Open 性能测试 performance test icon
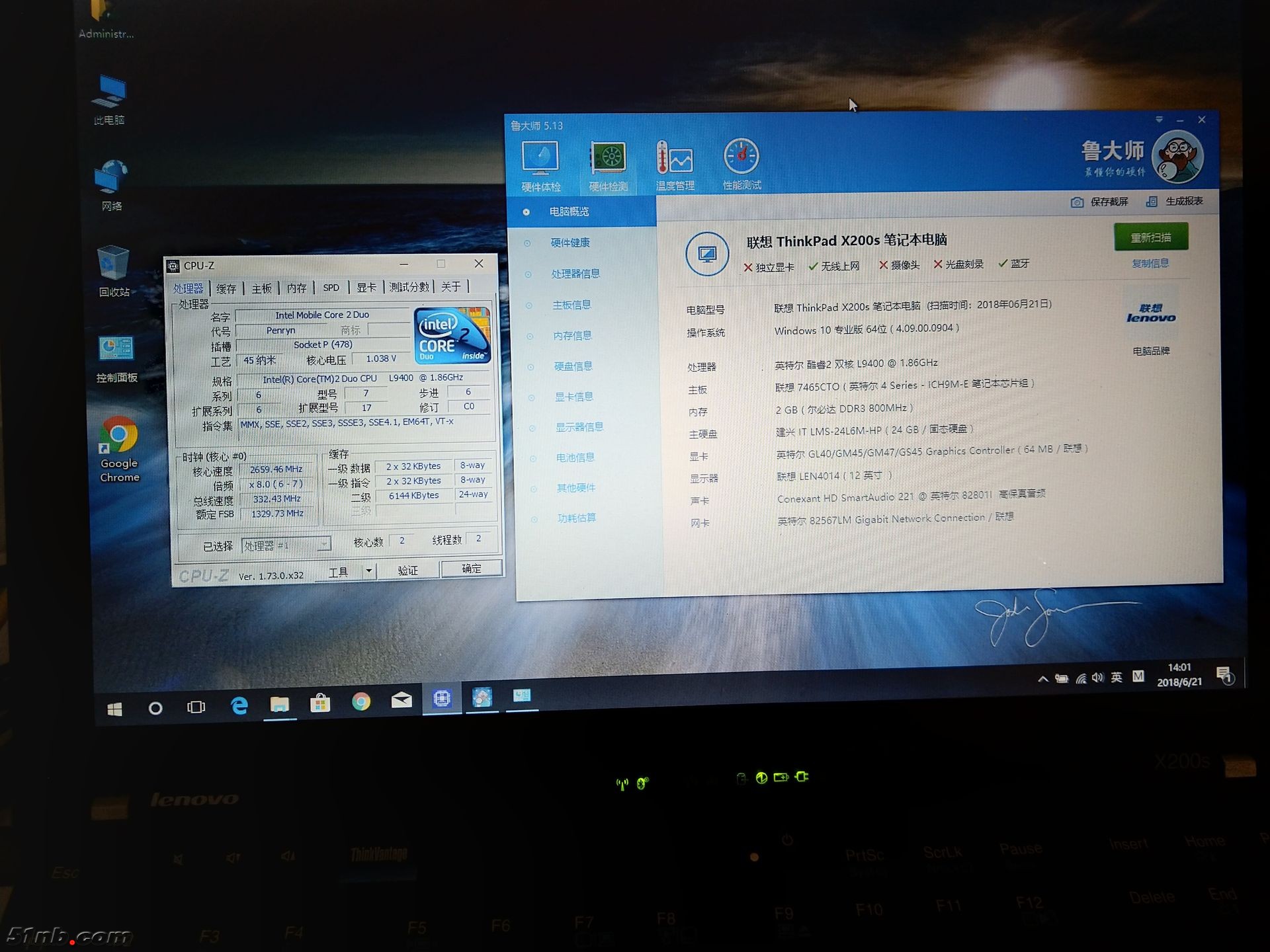 [741, 157]
